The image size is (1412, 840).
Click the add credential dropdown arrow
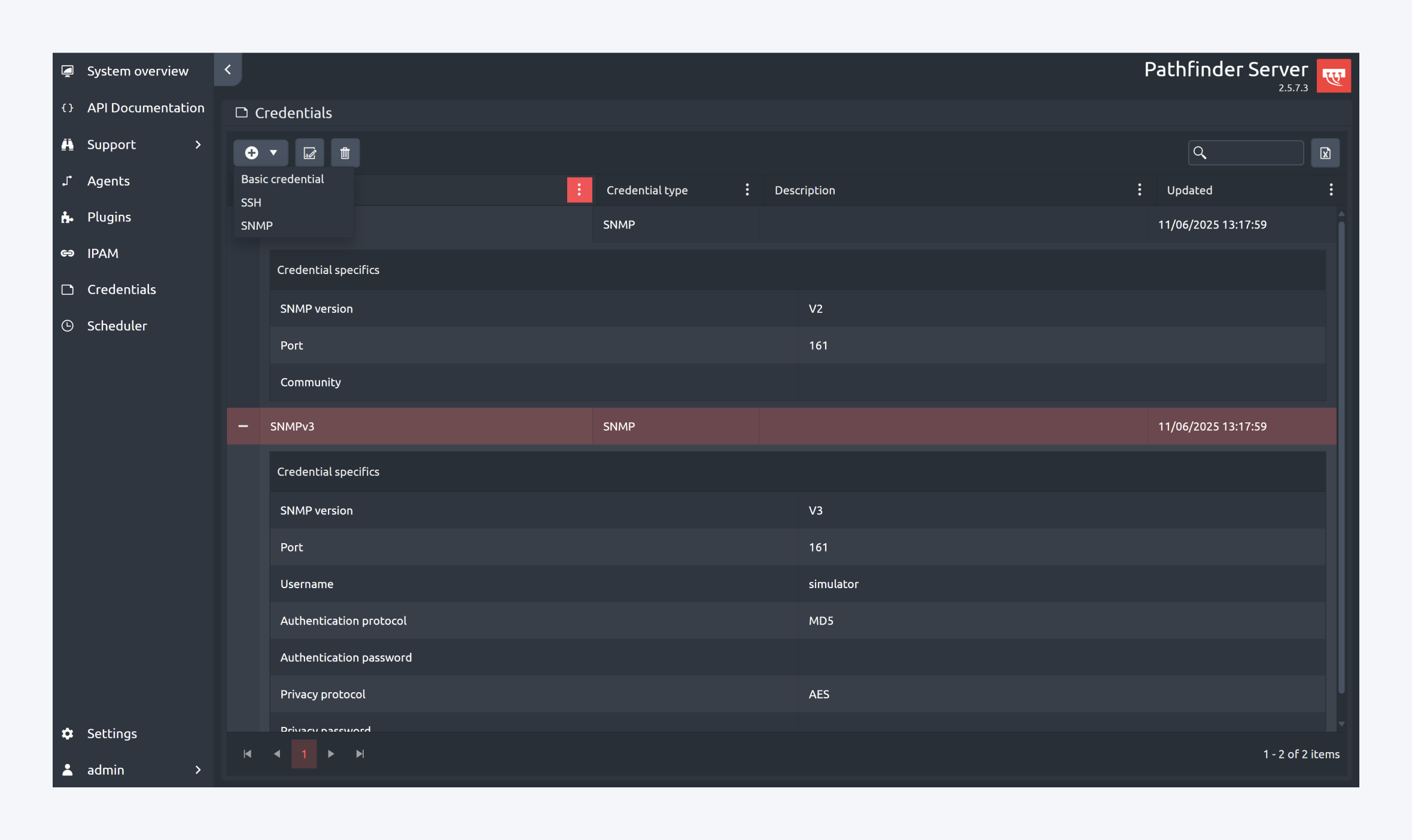273,153
